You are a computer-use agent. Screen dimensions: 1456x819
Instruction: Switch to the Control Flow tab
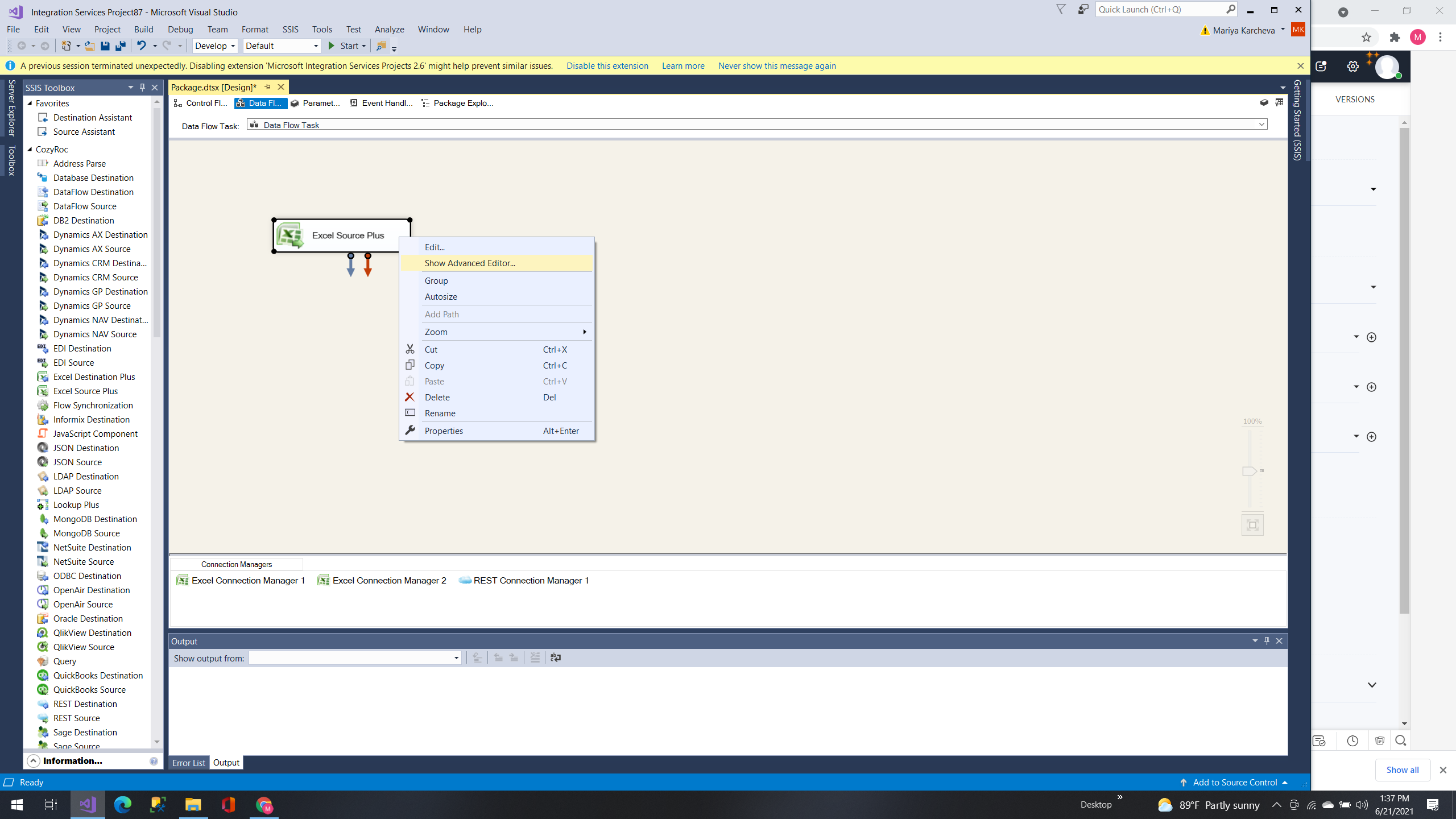pos(200,103)
